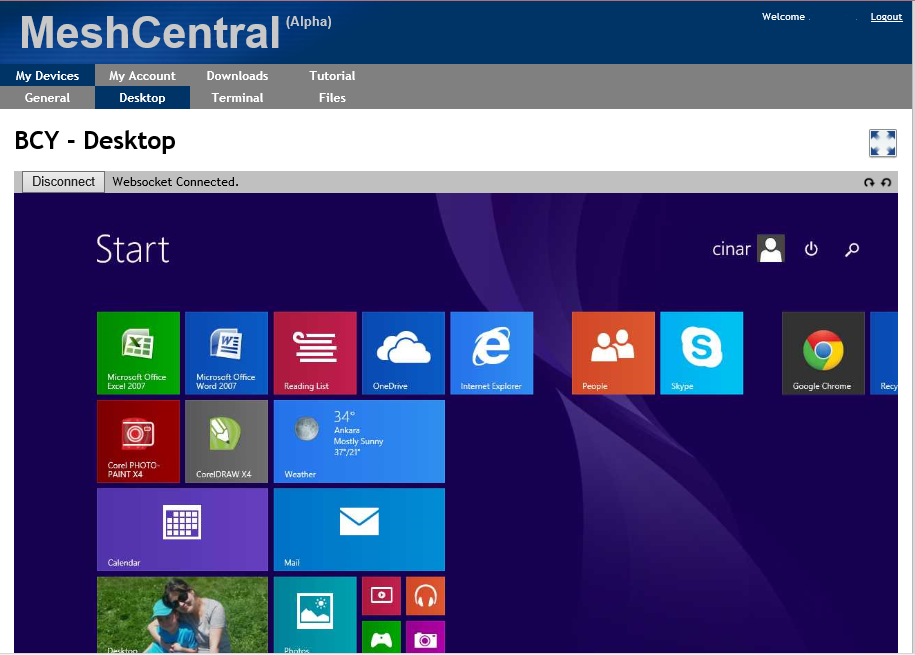Open the Weather tile for Ankara

[x=359, y=441]
